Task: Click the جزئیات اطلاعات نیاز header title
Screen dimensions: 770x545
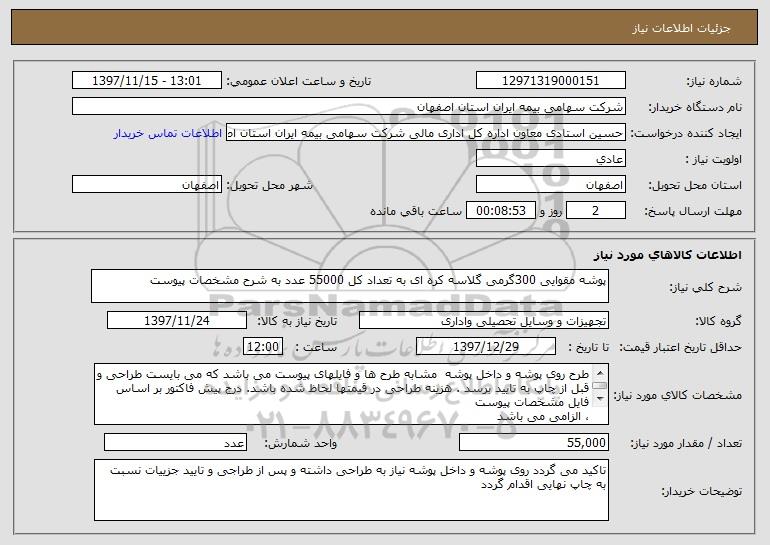Action: [x=681, y=28]
